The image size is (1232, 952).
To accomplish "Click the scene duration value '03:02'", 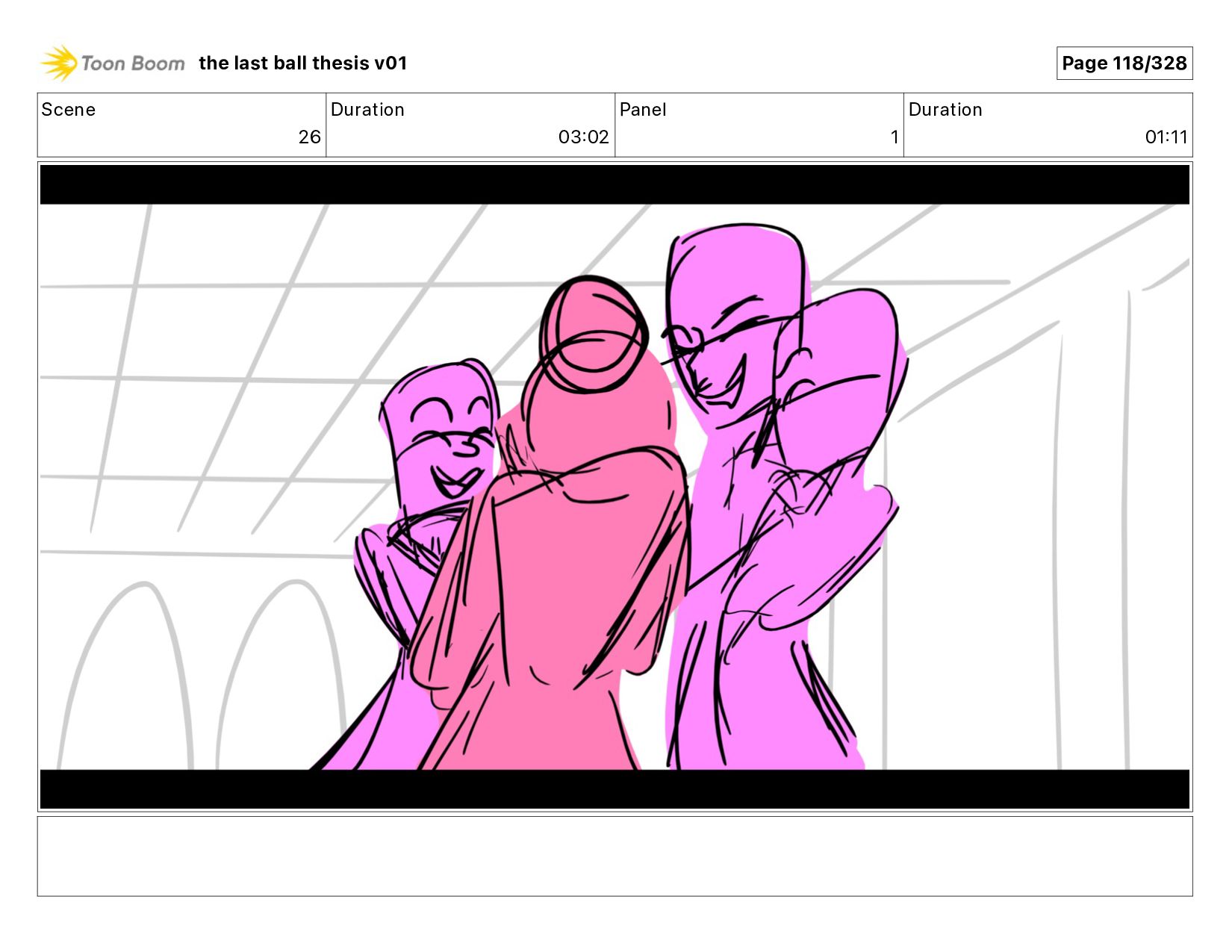I will (x=583, y=137).
